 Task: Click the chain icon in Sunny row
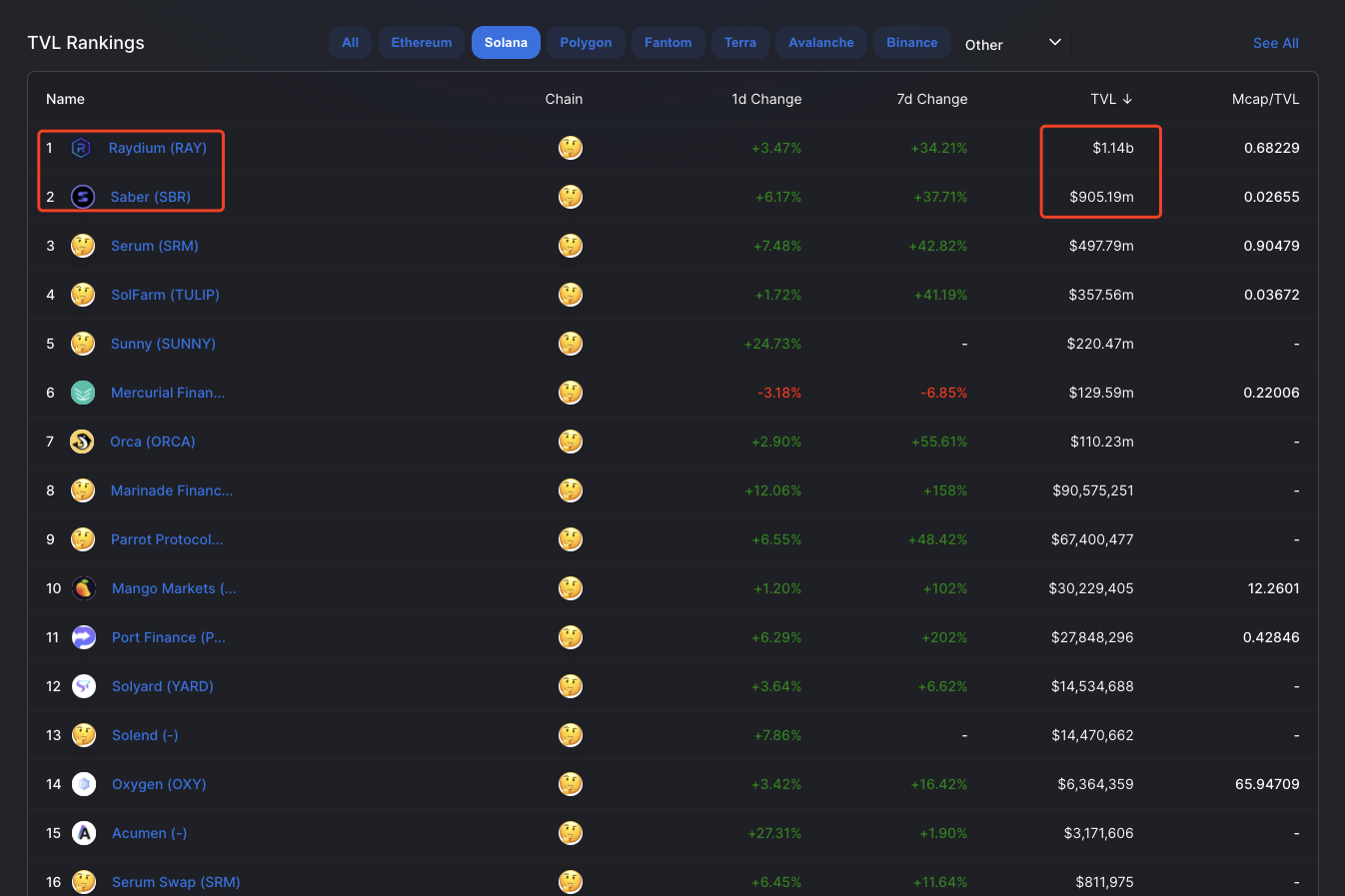pyautogui.click(x=571, y=344)
